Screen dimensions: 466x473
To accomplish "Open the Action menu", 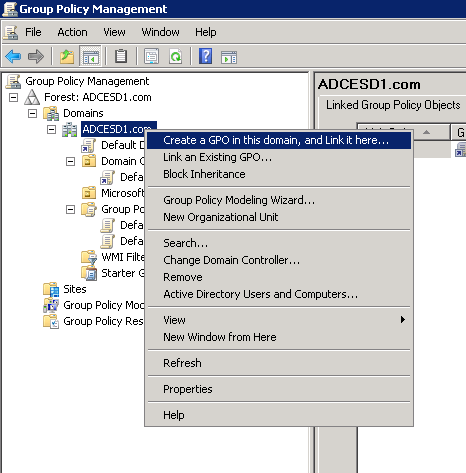I will [72, 32].
